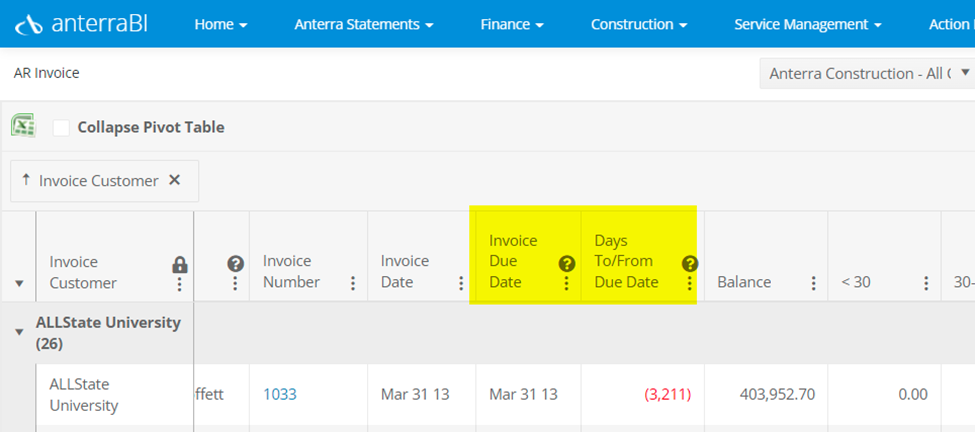Open the Finance menu

tap(512, 25)
